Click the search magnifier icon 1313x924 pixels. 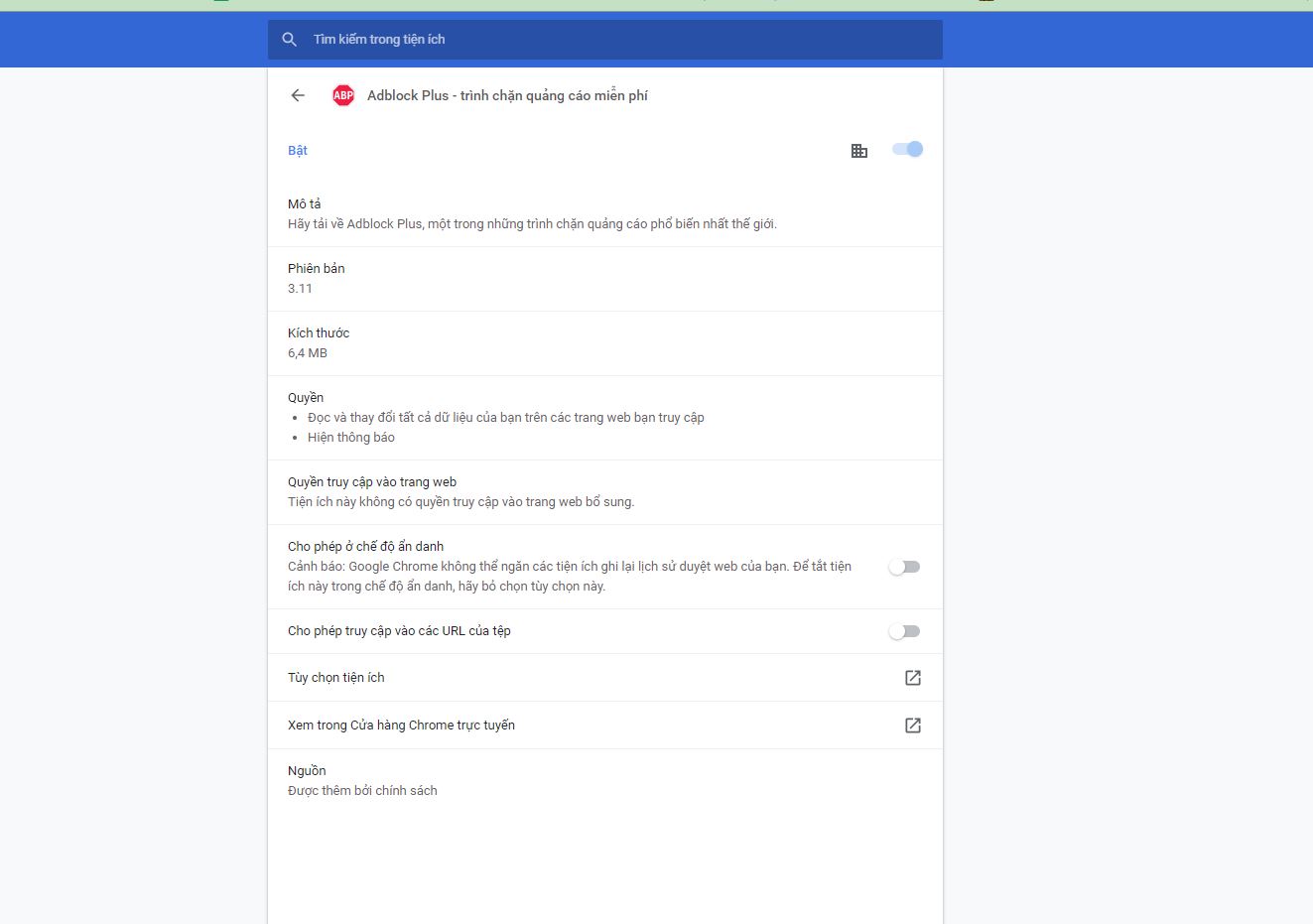pyautogui.click(x=290, y=40)
